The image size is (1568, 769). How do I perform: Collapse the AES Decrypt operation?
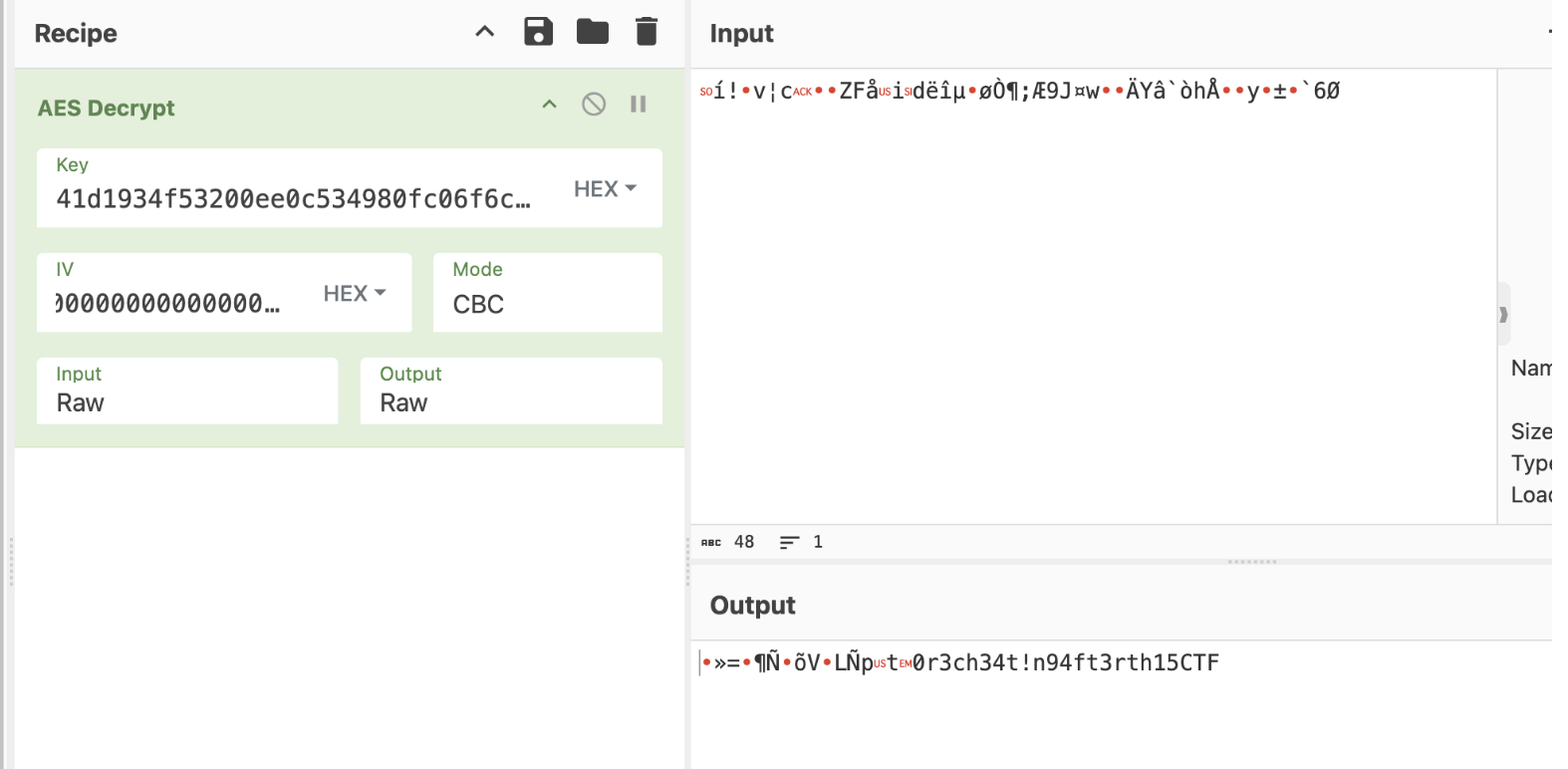[549, 105]
